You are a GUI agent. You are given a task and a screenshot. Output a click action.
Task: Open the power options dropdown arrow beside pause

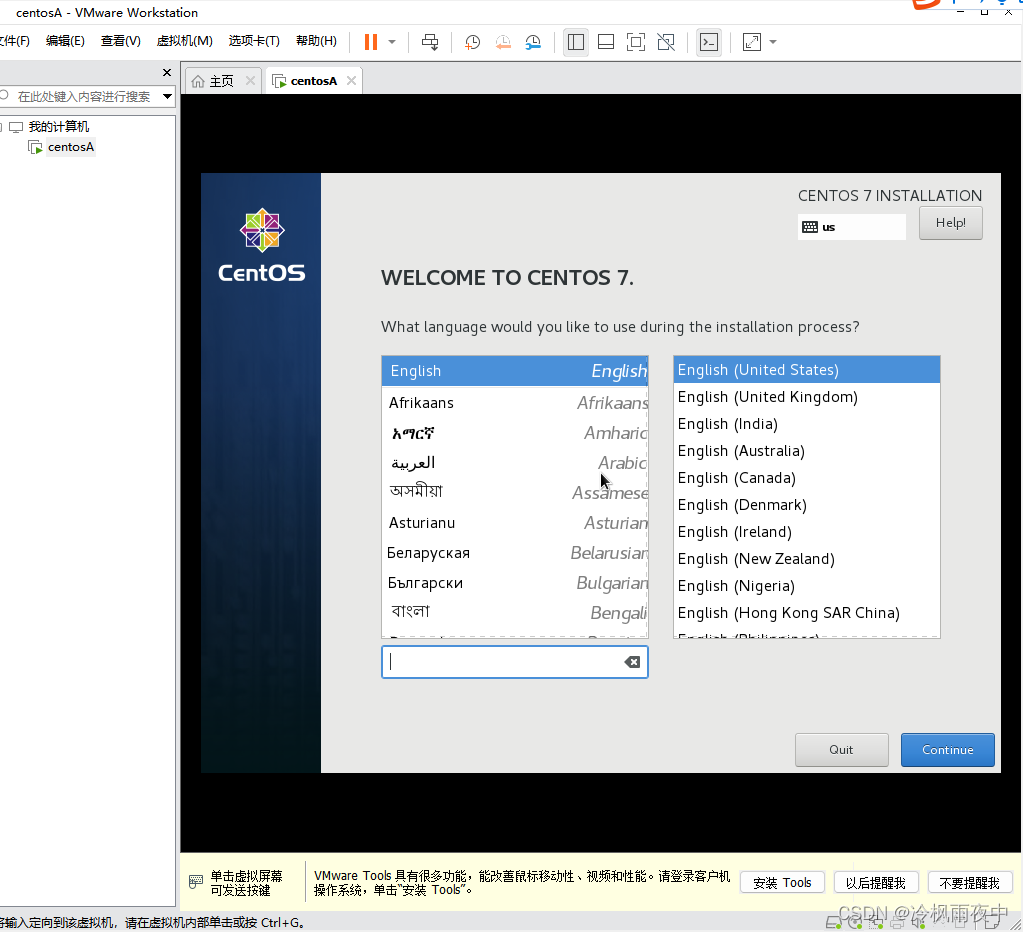[392, 42]
